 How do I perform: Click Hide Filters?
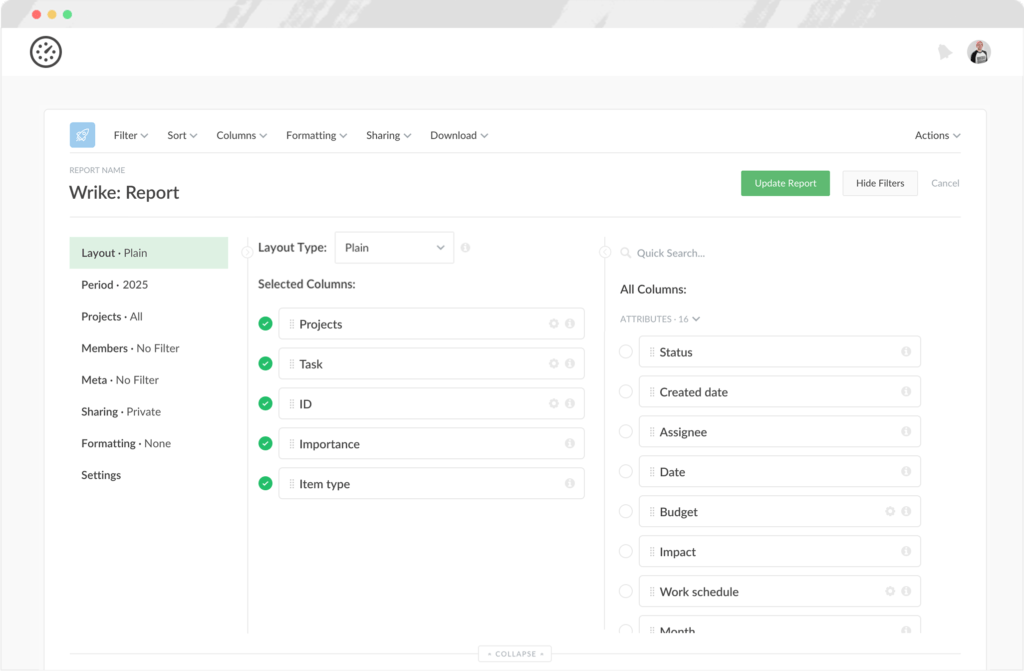(x=879, y=183)
